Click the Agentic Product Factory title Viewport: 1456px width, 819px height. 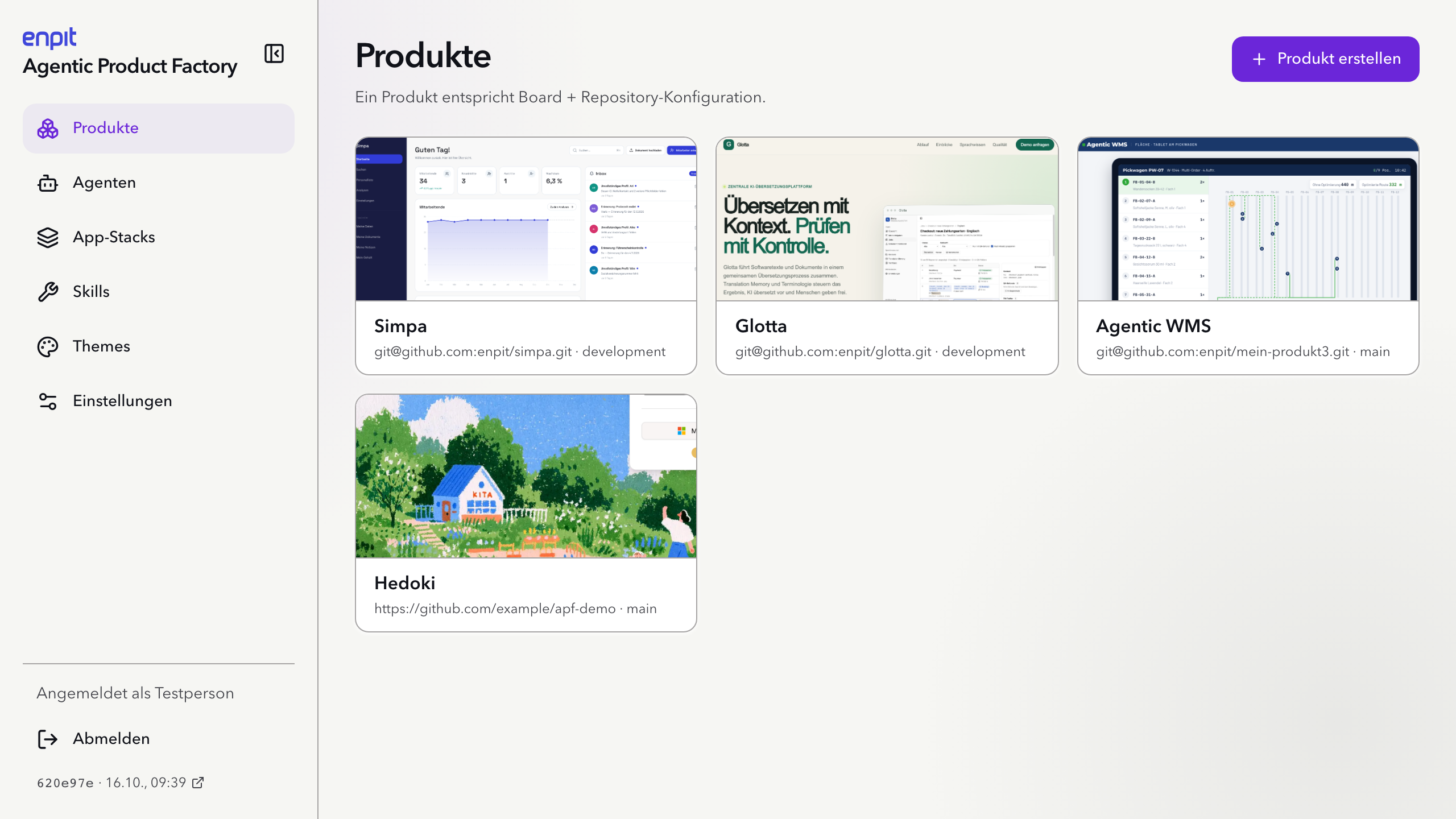pos(130,67)
